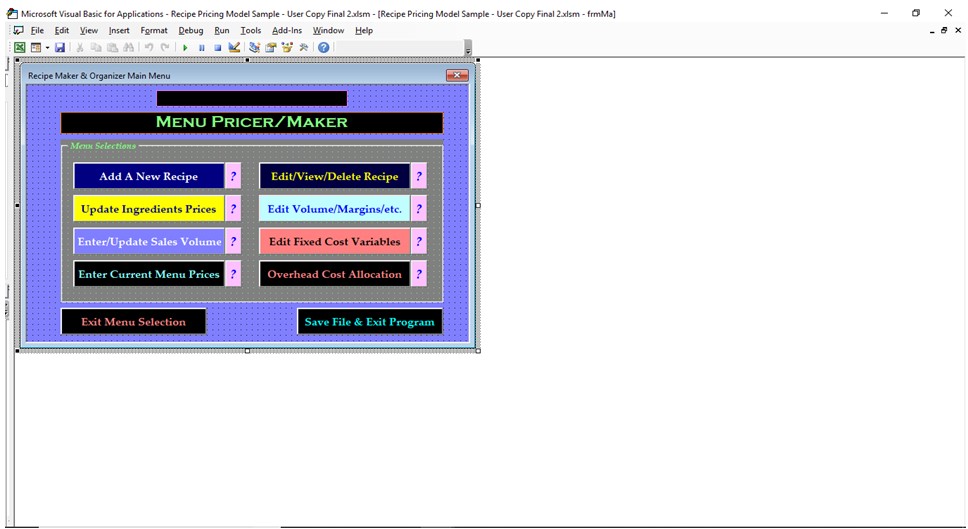Click the Copy toolbar icon
Image resolution: width=968 pixels, height=529 pixels.
pyautogui.click(x=96, y=47)
